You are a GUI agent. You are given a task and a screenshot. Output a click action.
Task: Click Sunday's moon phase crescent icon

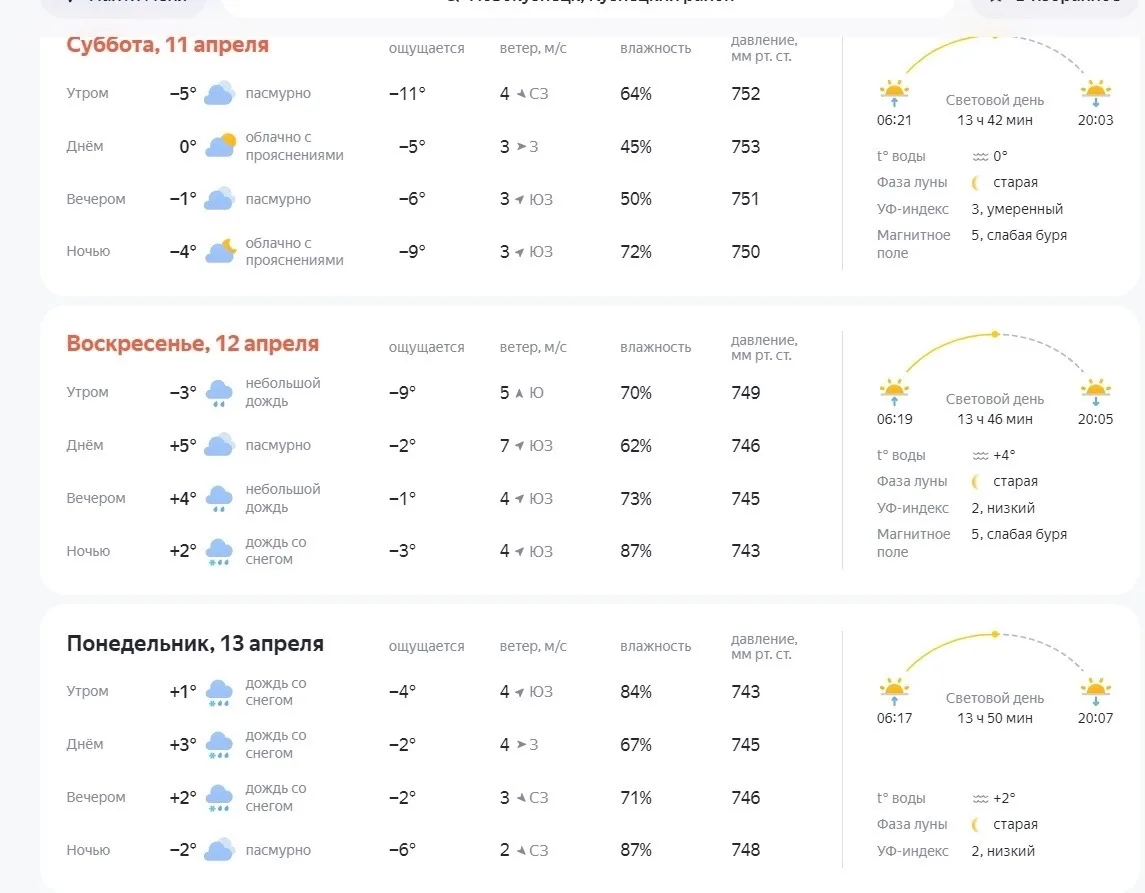pos(976,482)
